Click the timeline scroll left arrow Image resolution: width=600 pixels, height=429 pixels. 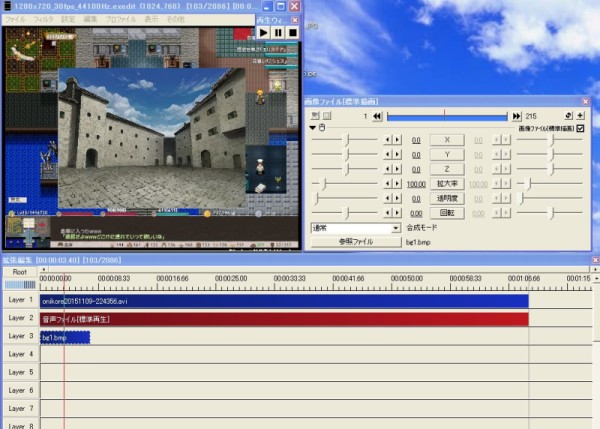[44, 269]
